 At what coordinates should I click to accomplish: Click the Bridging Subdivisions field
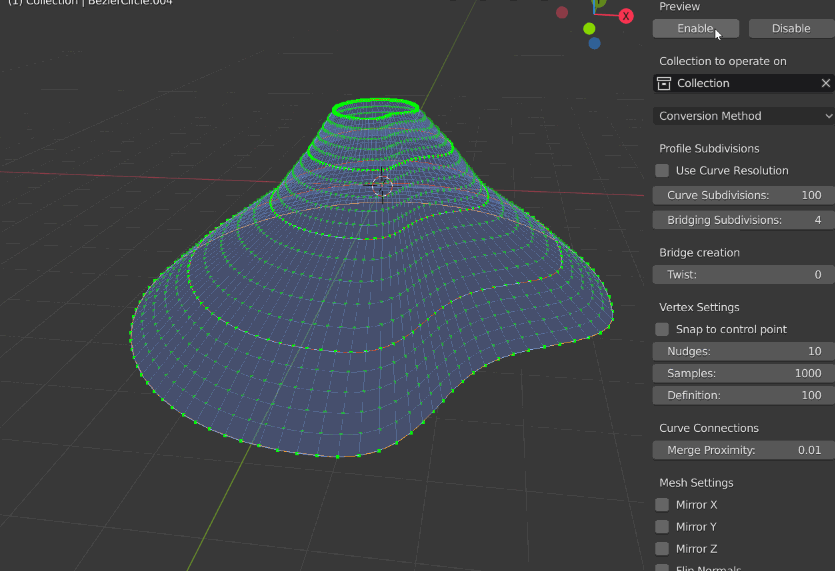(x=743, y=220)
